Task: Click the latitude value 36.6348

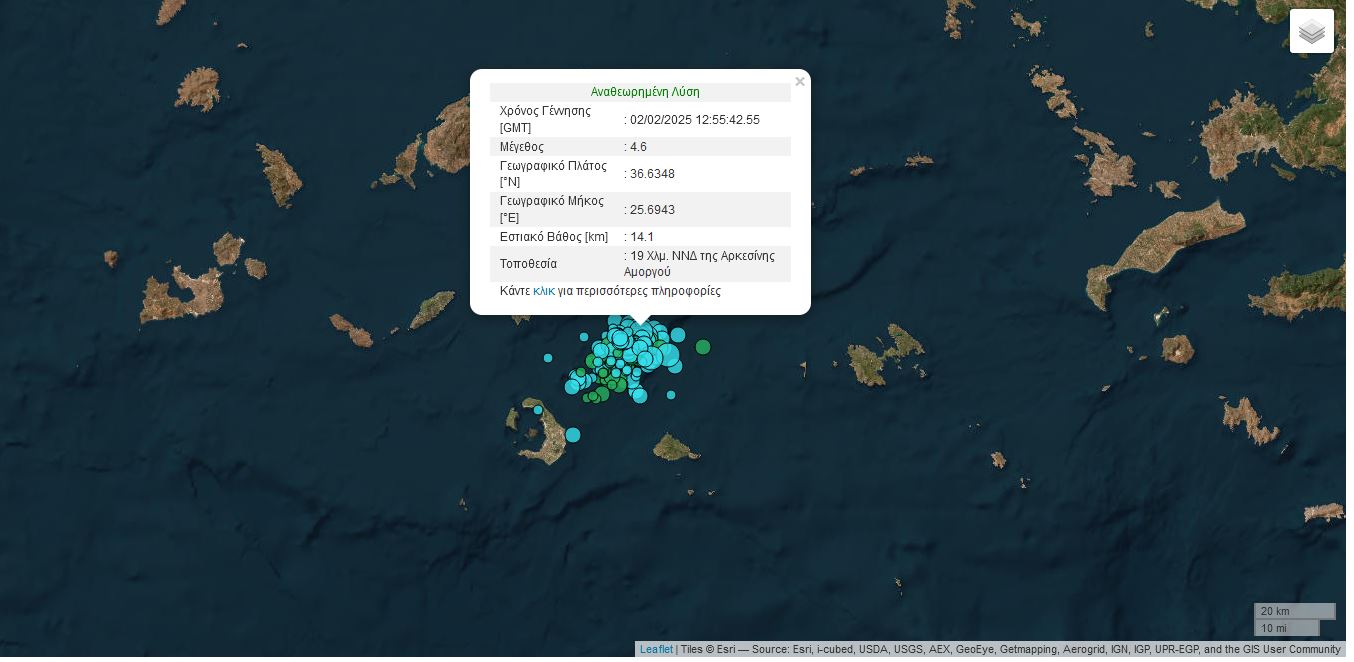Action: coord(652,174)
